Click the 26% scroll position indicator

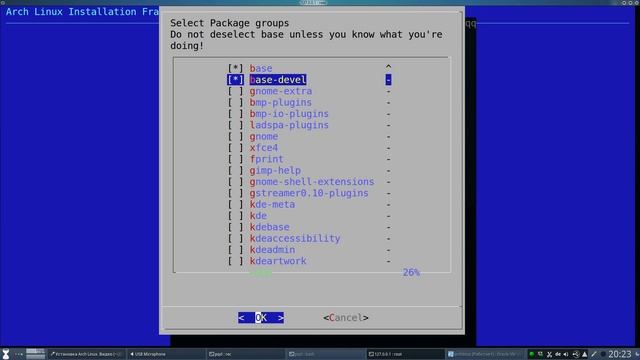point(411,272)
